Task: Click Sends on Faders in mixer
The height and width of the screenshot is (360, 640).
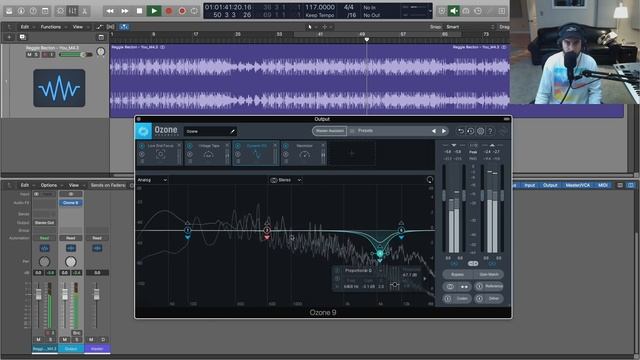Action: pyautogui.click(x=108, y=185)
